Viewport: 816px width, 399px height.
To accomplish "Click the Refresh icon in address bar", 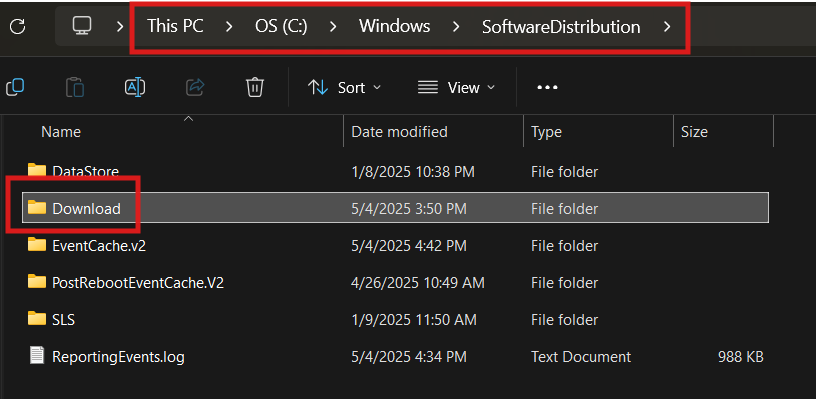I will [18, 27].
